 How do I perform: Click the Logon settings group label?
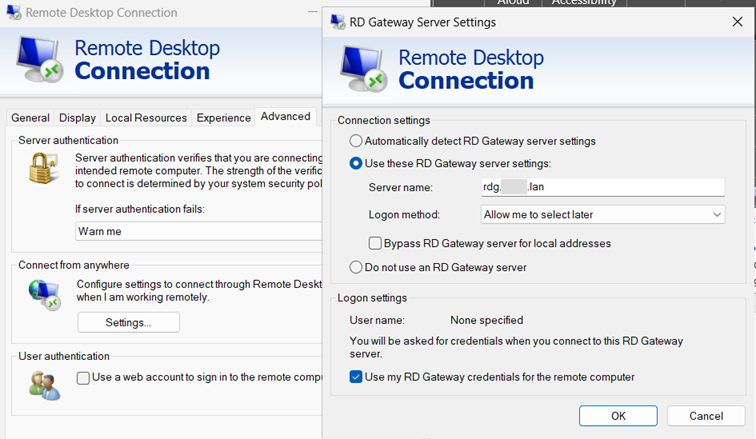coord(372,298)
